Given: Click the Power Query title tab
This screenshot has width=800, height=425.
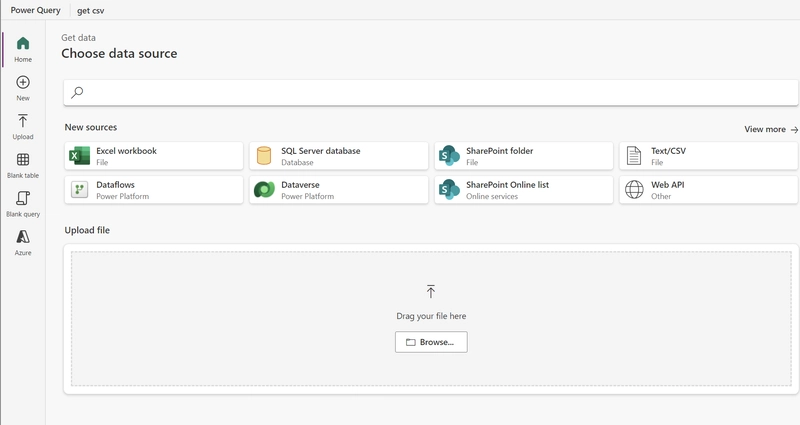Looking at the screenshot, I should tap(35, 10).
